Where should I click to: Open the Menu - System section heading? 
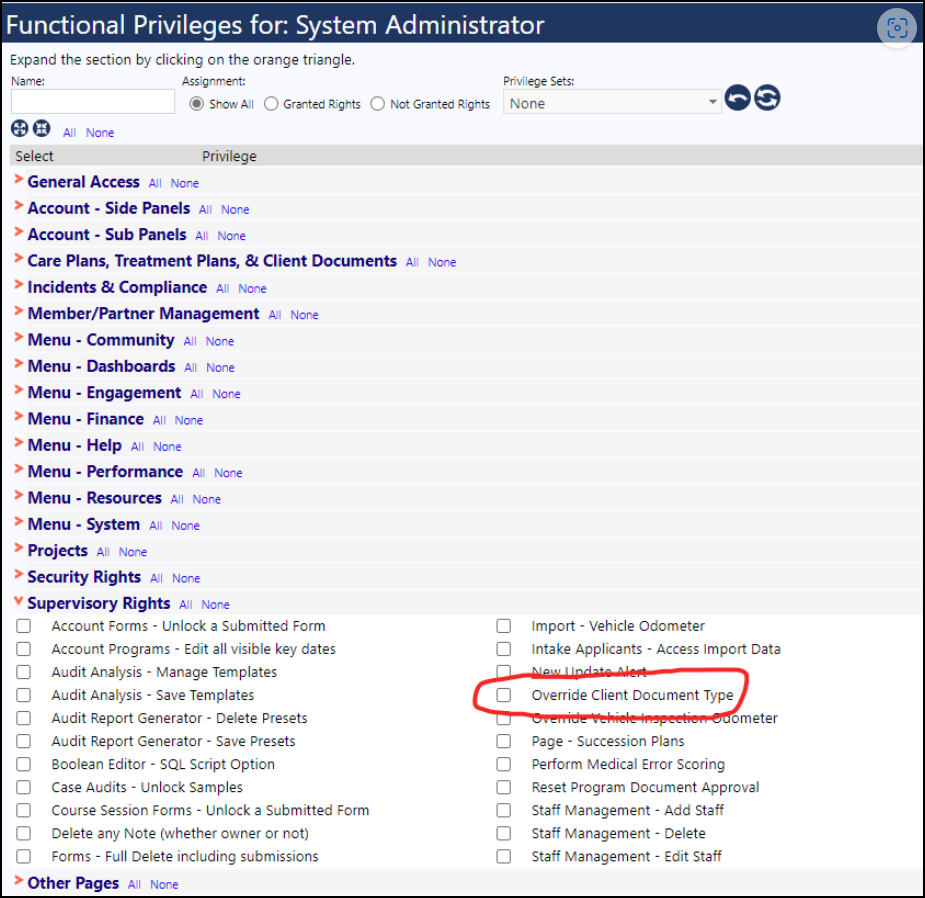point(84,525)
